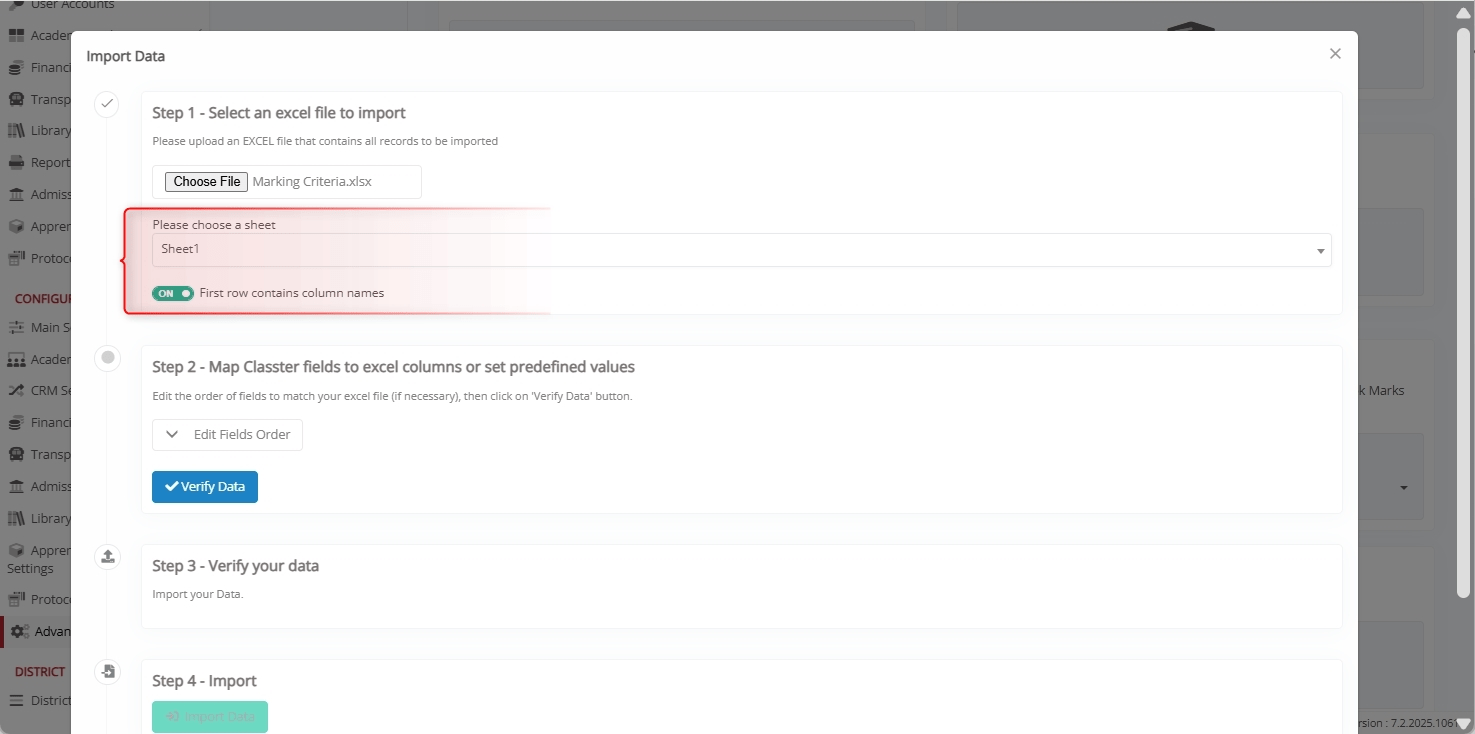Click the Reports printer icon in sidebar
1475x734 pixels.
(x=16, y=162)
